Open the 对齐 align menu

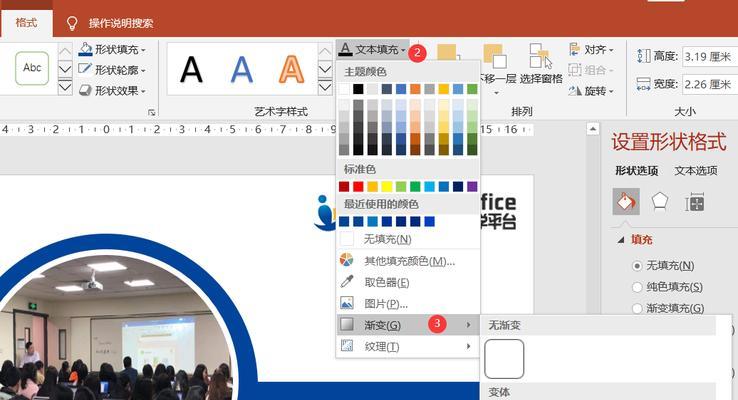tap(592, 49)
